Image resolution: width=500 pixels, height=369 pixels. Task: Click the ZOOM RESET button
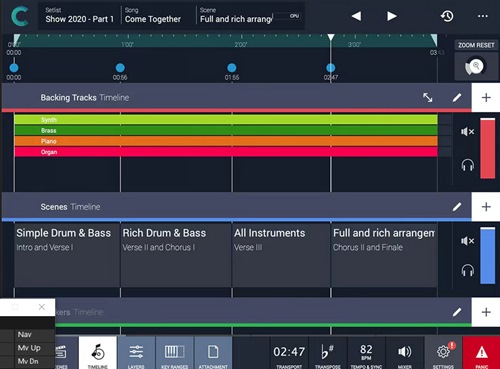tap(476, 45)
